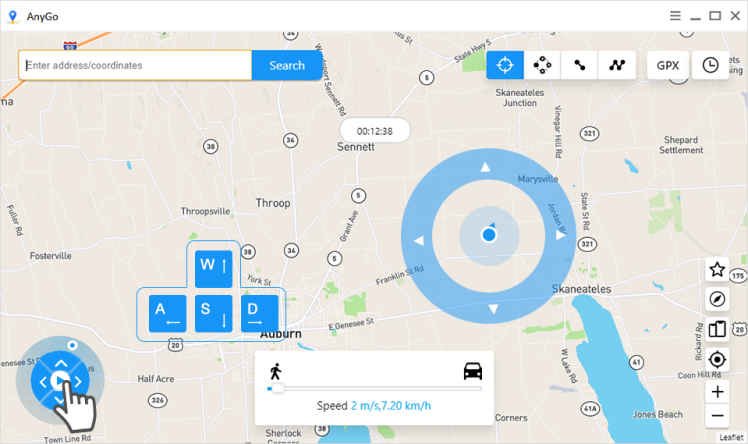Click the speed slider handle
The width and height of the screenshot is (748, 444).
pyautogui.click(x=277, y=389)
